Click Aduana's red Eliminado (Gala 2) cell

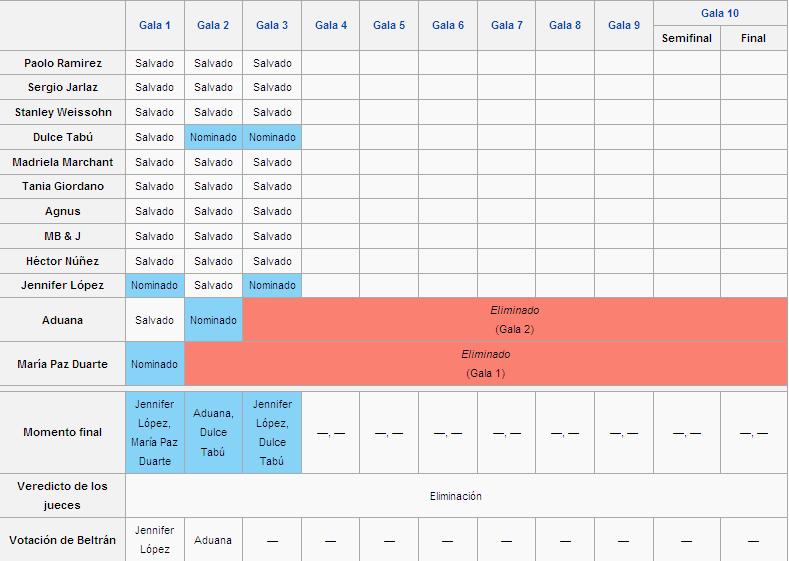[x=515, y=319]
